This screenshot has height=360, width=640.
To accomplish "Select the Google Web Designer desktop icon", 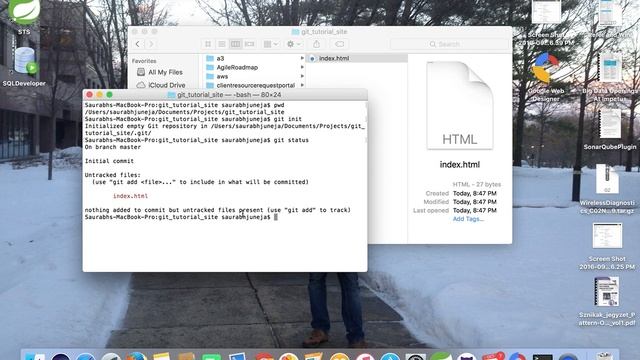I will 545,77.
